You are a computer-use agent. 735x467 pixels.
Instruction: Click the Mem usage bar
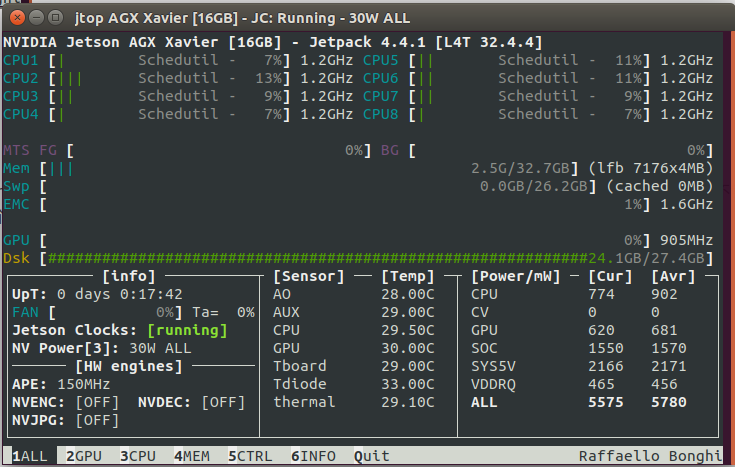(309, 168)
